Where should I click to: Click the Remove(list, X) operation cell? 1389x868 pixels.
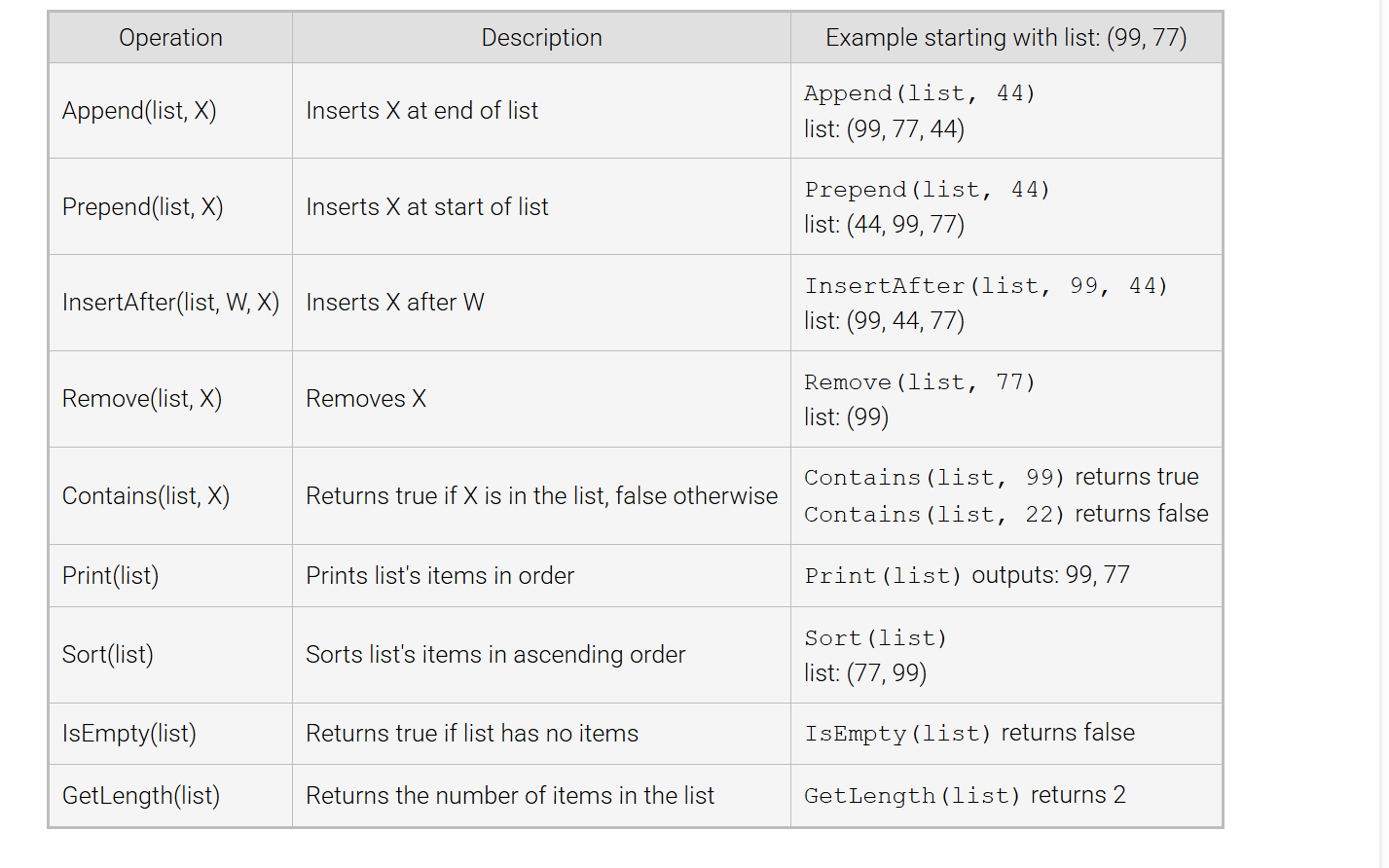click(142, 399)
